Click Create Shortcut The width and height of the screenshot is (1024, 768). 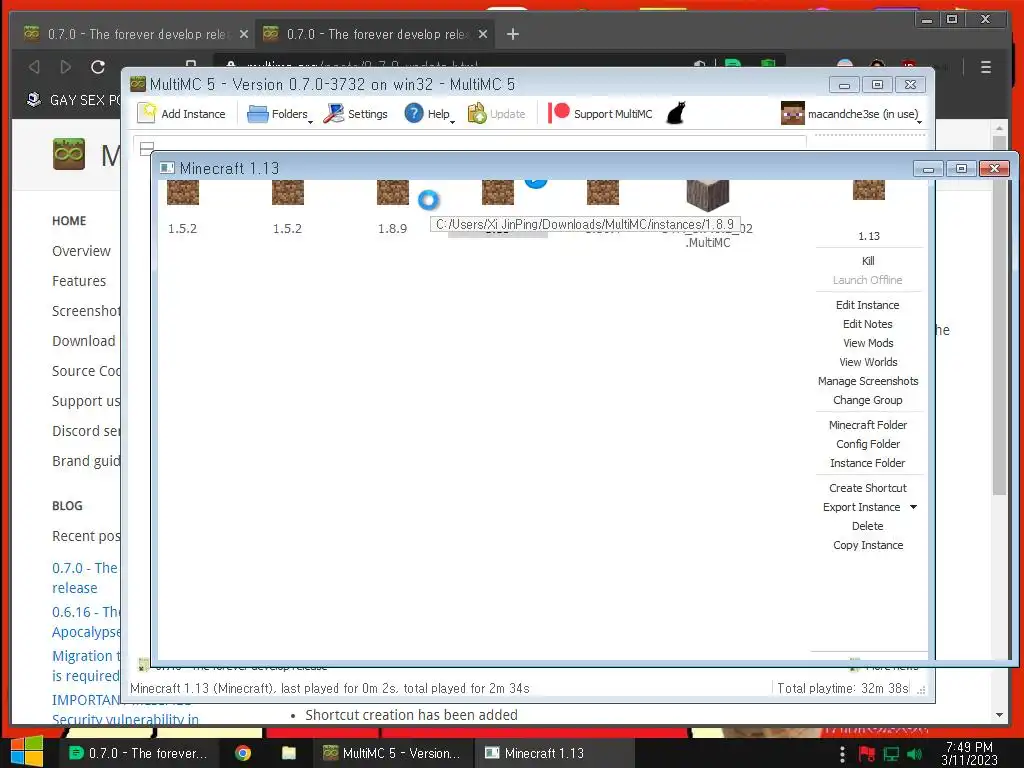click(x=868, y=488)
